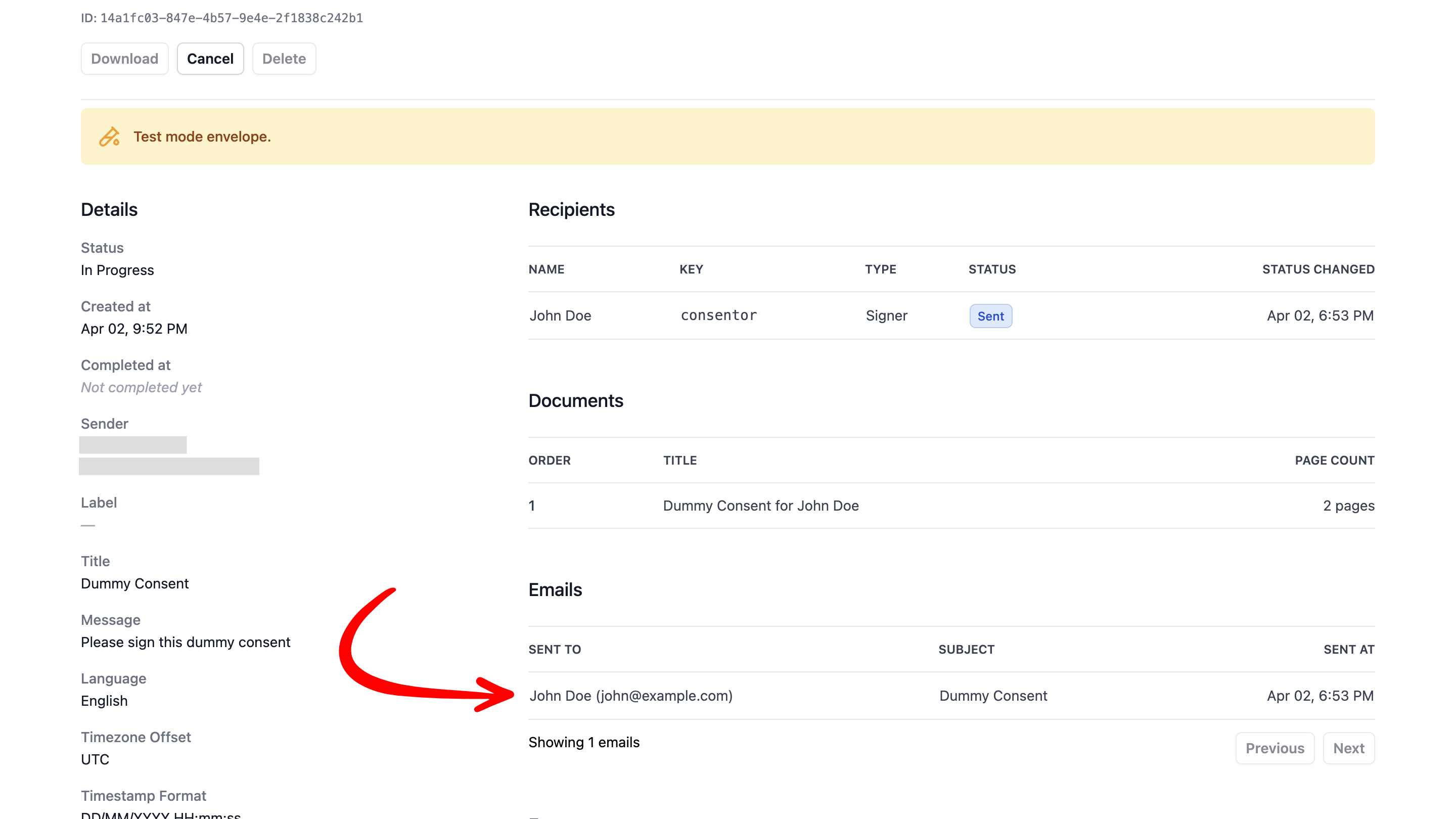The image size is (1456, 819).
Task: Go to Previous emails page
Action: [x=1275, y=748]
